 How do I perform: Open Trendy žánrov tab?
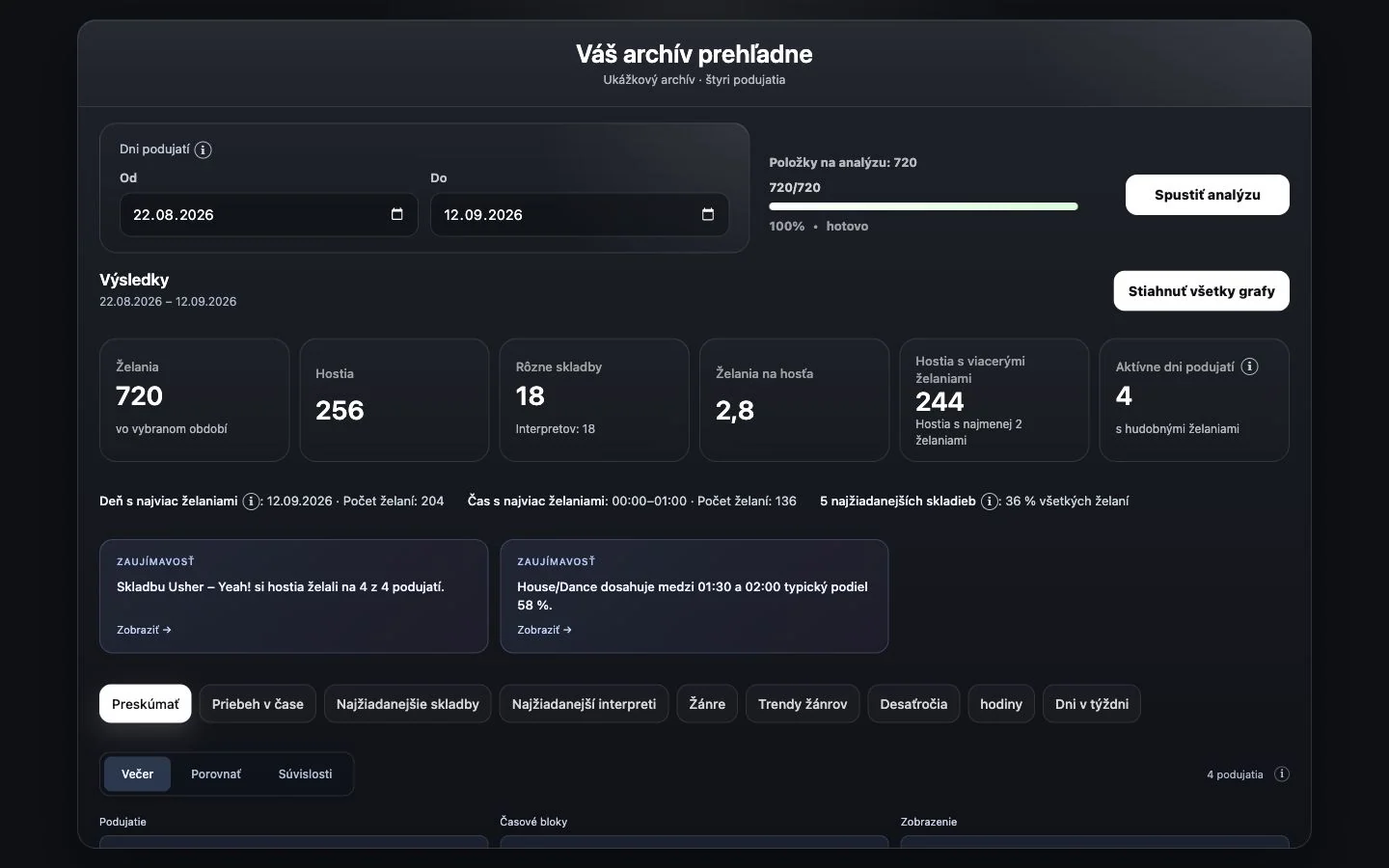click(803, 704)
